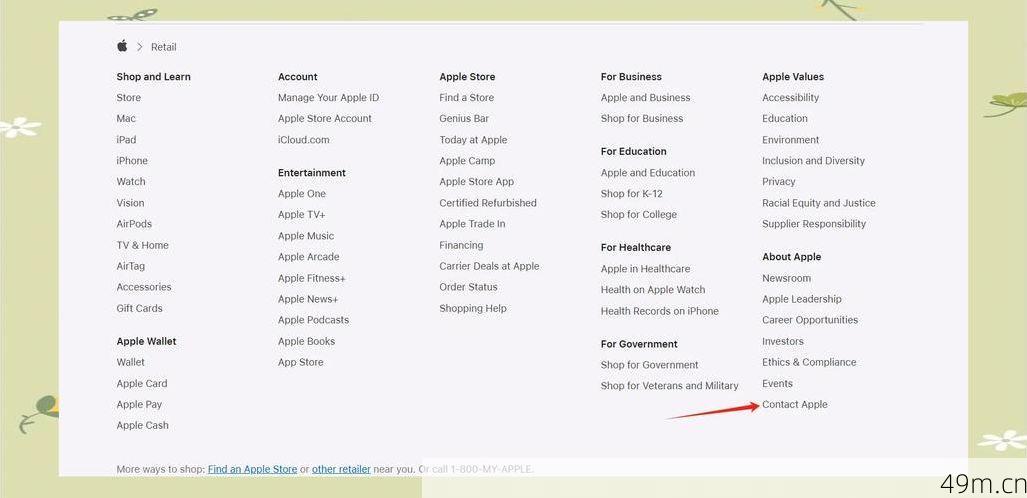Browse Certified Refurbished
The image size is (1027, 498).
[488, 203]
